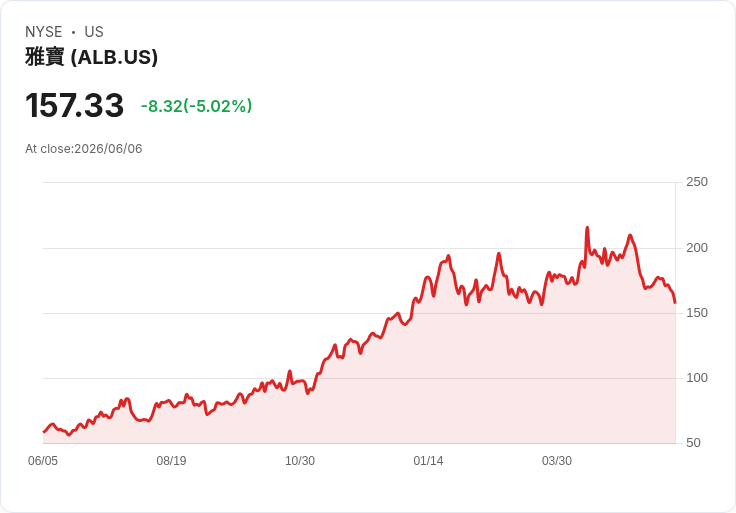
Task: Select the 100 y-axis label
Action: pyautogui.click(x=697, y=378)
